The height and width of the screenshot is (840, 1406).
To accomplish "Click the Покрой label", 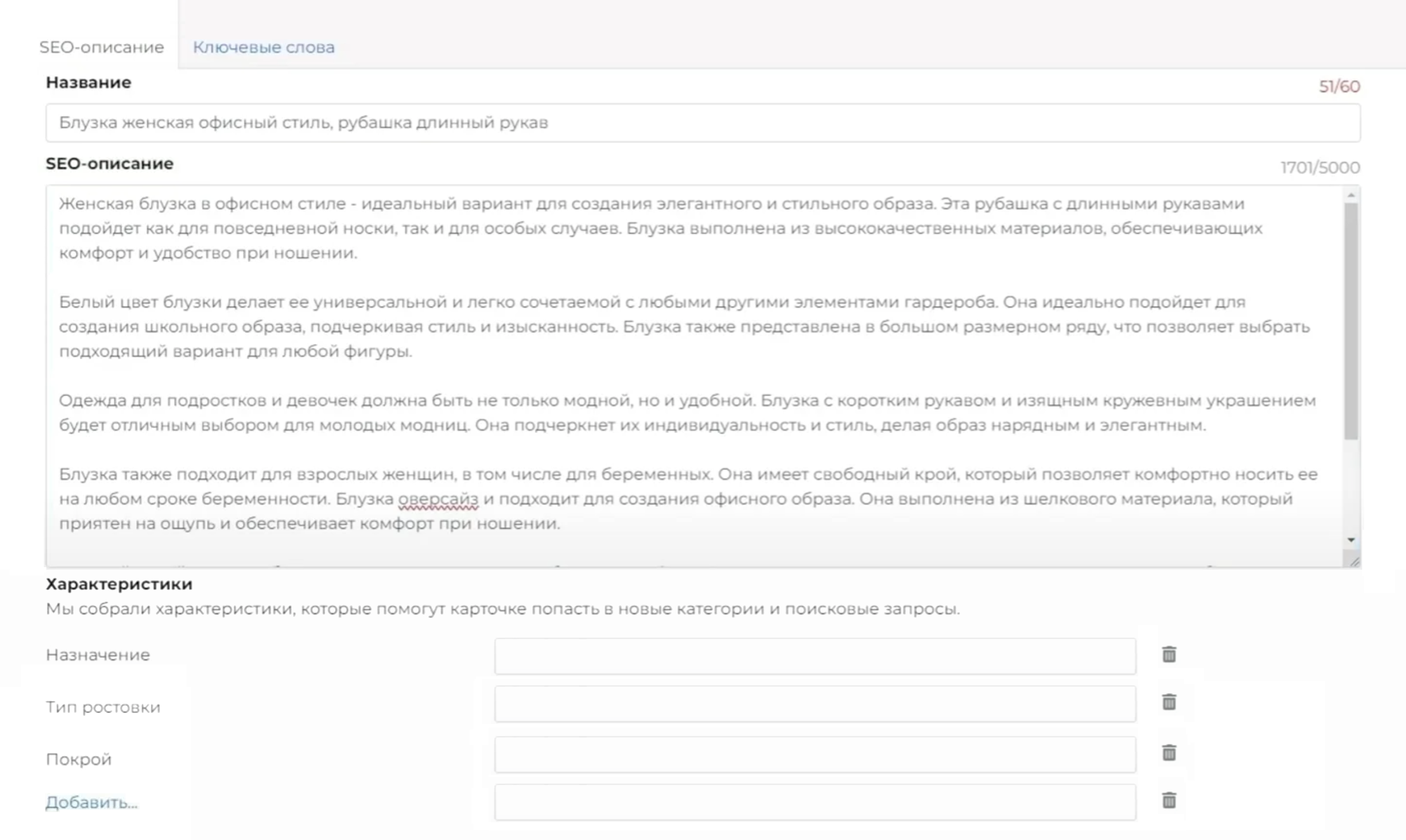I will tap(79, 759).
